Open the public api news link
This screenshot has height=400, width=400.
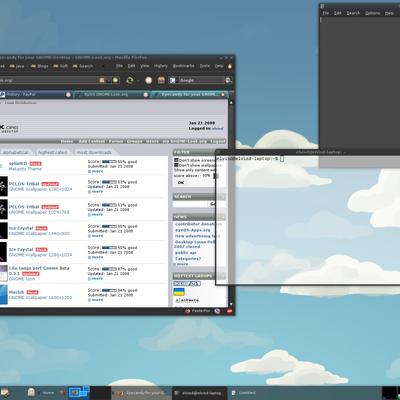click(186, 253)
